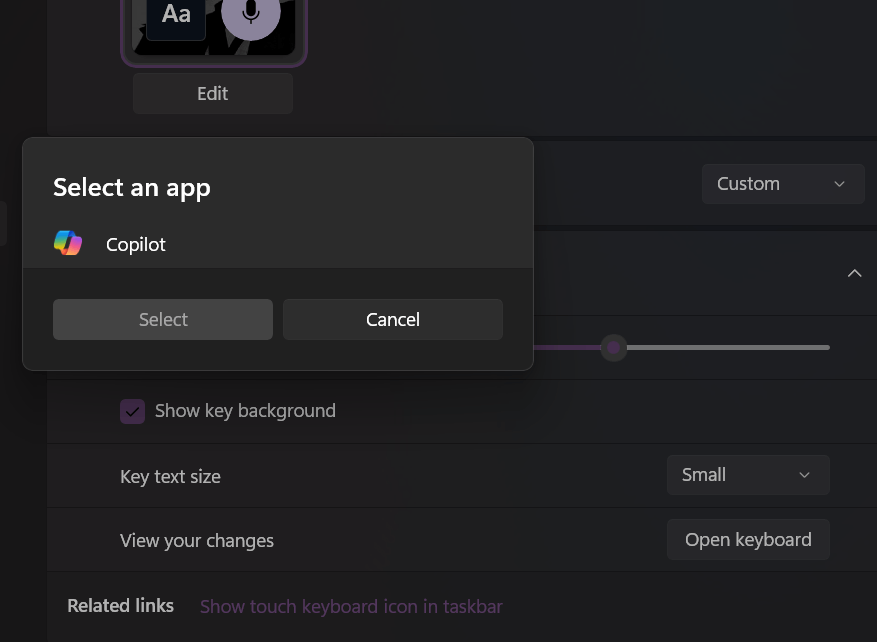Screen dimensions: 877x642
Task: Click the Show key background label text
Action: tap(245, 411)
